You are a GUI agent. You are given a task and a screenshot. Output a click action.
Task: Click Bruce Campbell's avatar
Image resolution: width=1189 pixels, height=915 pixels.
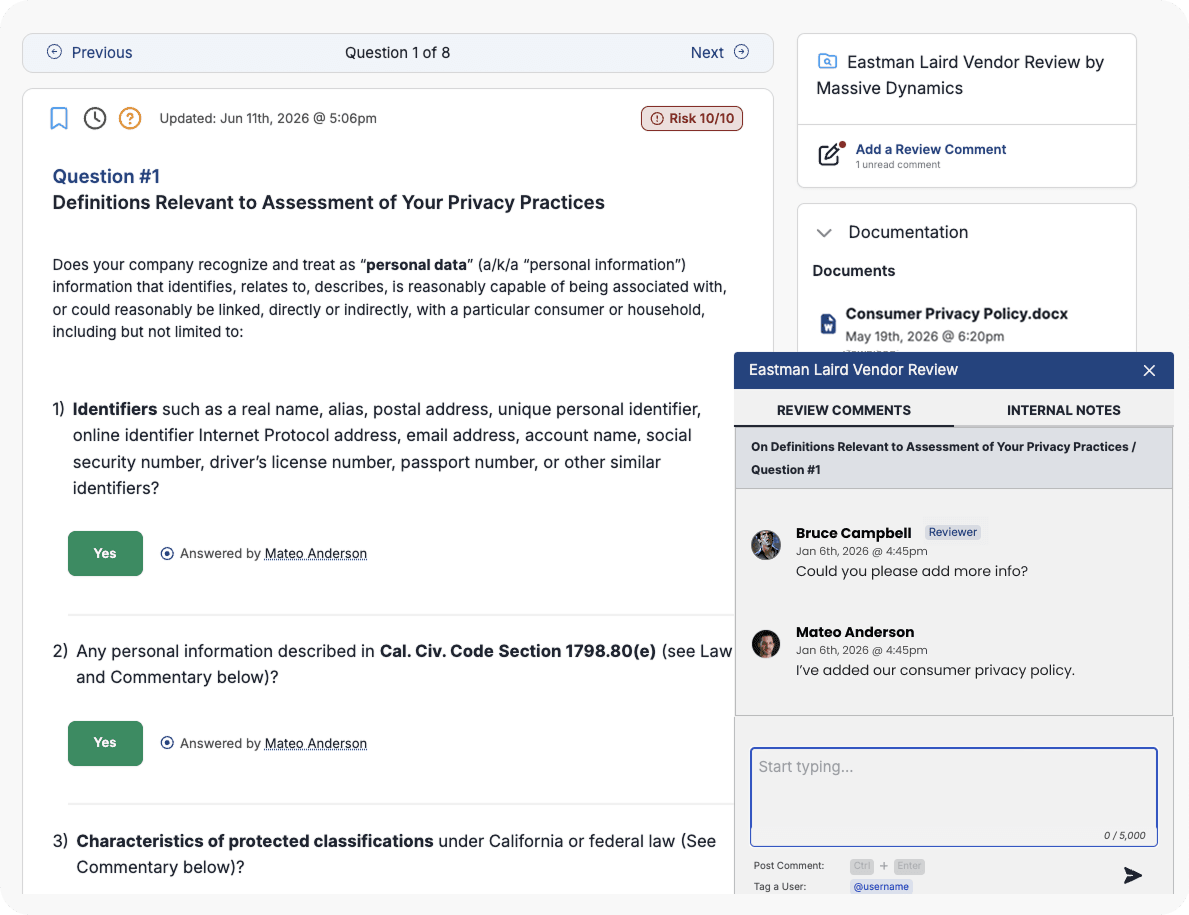coord(766,545)
